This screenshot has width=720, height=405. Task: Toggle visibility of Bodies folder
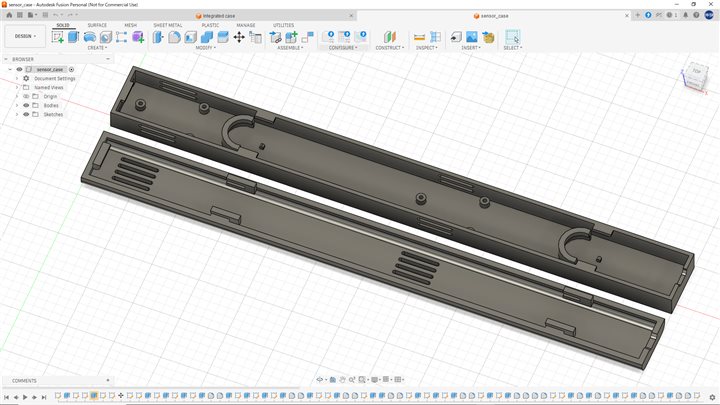[x=26, y=105]
